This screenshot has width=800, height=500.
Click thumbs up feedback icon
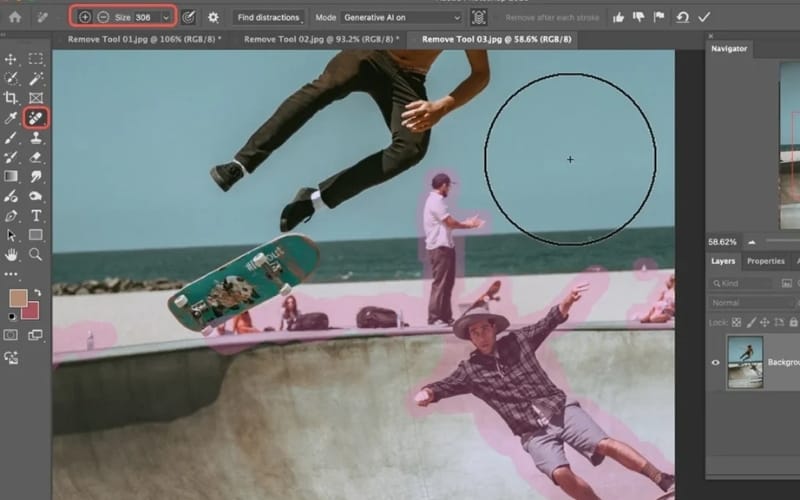coord(618,17)
